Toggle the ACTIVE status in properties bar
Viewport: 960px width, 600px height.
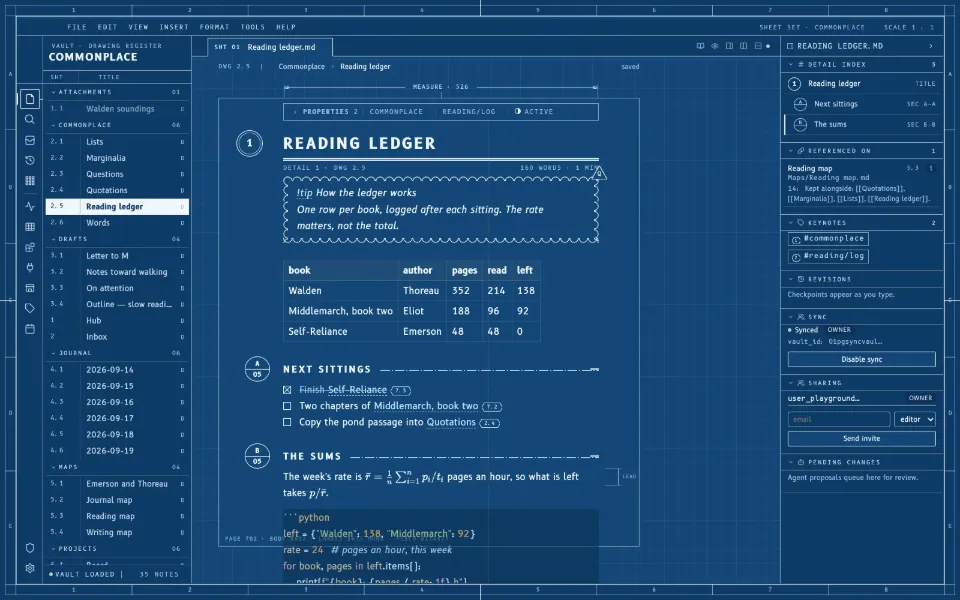coord(534,111)
